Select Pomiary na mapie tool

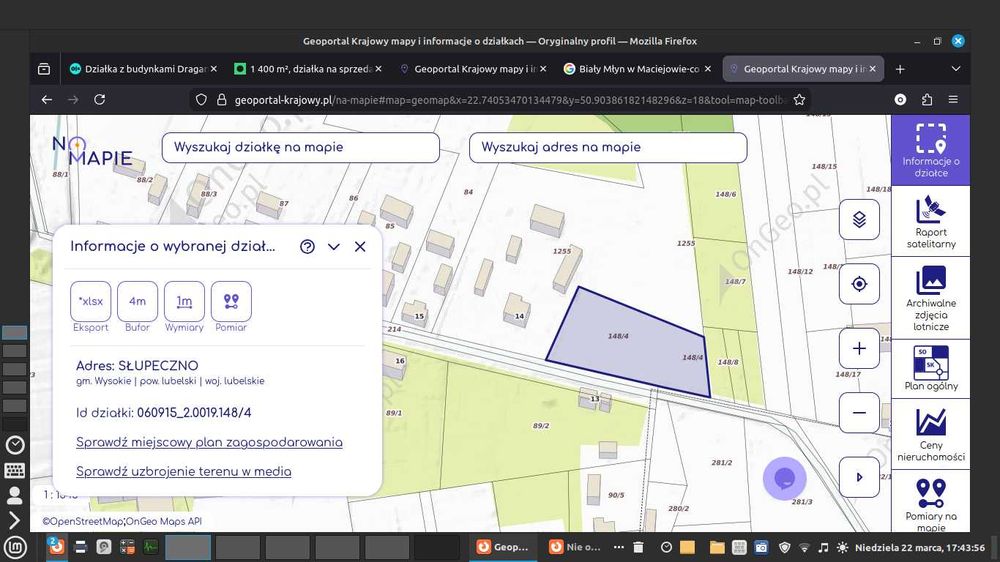click(930, 503)
